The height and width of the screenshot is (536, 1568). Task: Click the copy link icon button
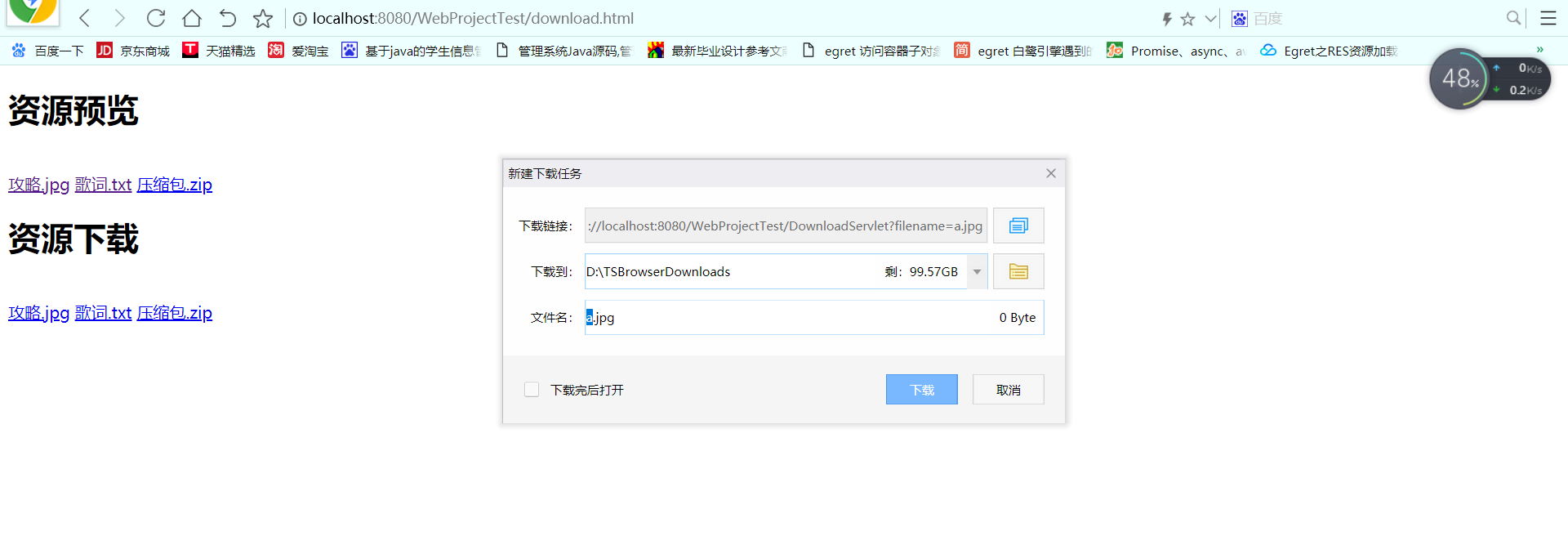pos(1018,226)
